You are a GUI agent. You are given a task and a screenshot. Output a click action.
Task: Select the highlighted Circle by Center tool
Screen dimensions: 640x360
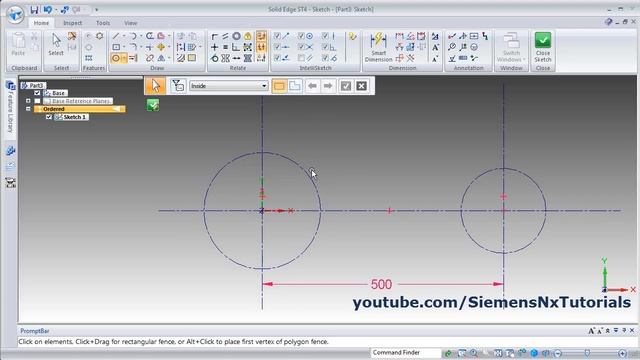(x=116, y=58)
